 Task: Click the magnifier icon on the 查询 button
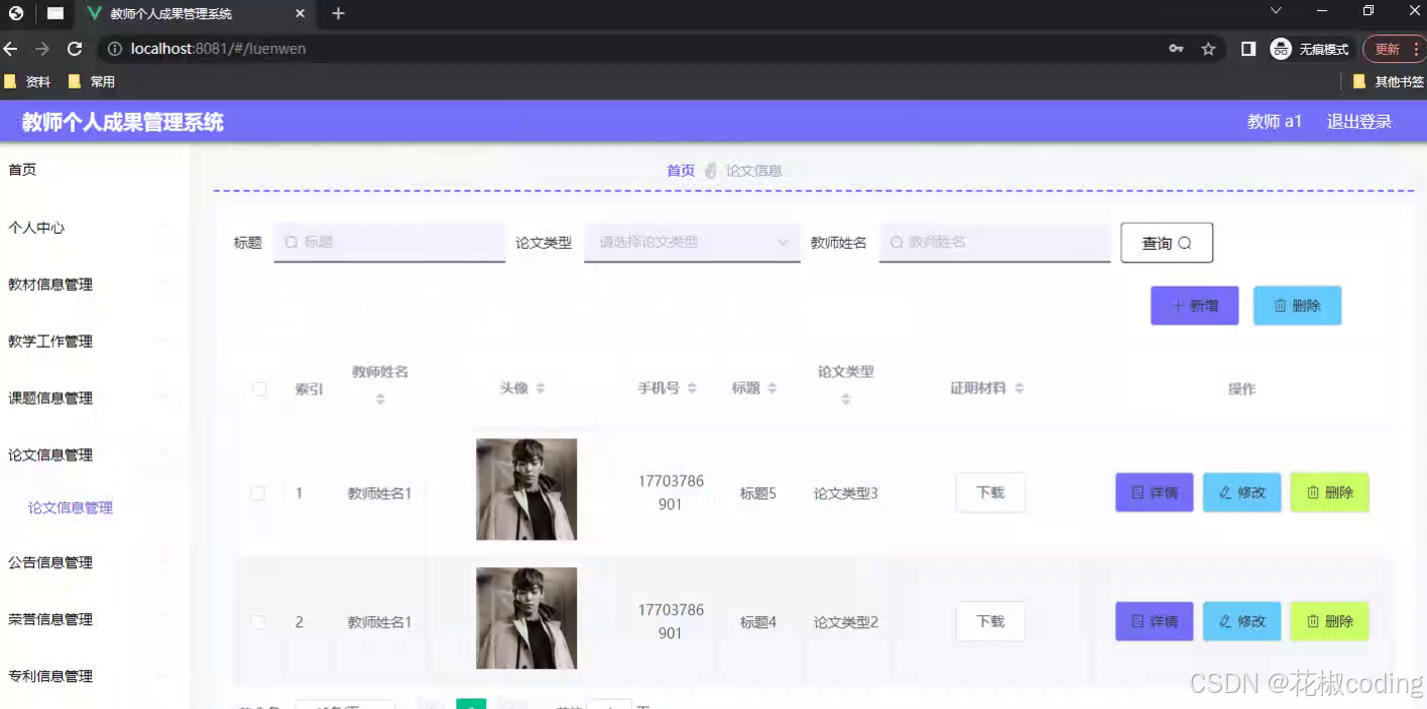(1185, 243)
